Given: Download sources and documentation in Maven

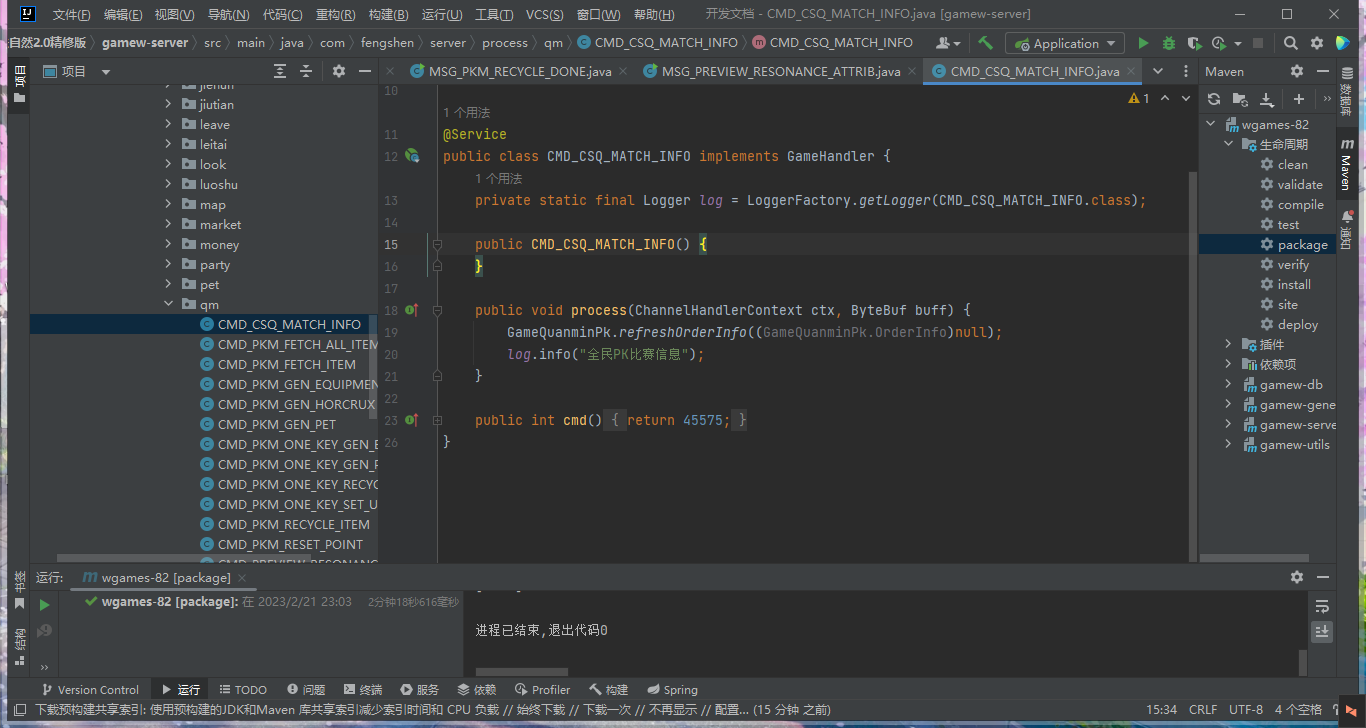Looking at the screenshot, I should [1267, 99].
